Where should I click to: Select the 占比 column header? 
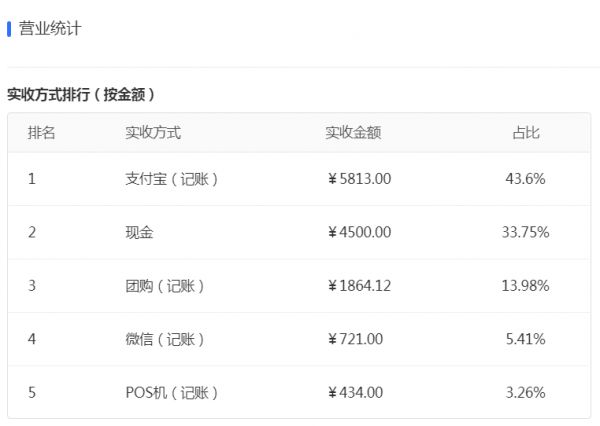[x=525, y=132]
